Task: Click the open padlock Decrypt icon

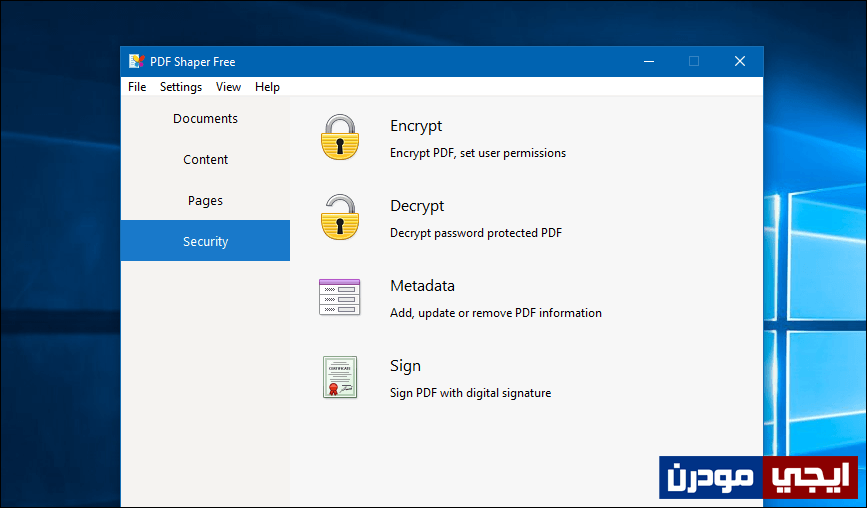Action: point(340,217)
